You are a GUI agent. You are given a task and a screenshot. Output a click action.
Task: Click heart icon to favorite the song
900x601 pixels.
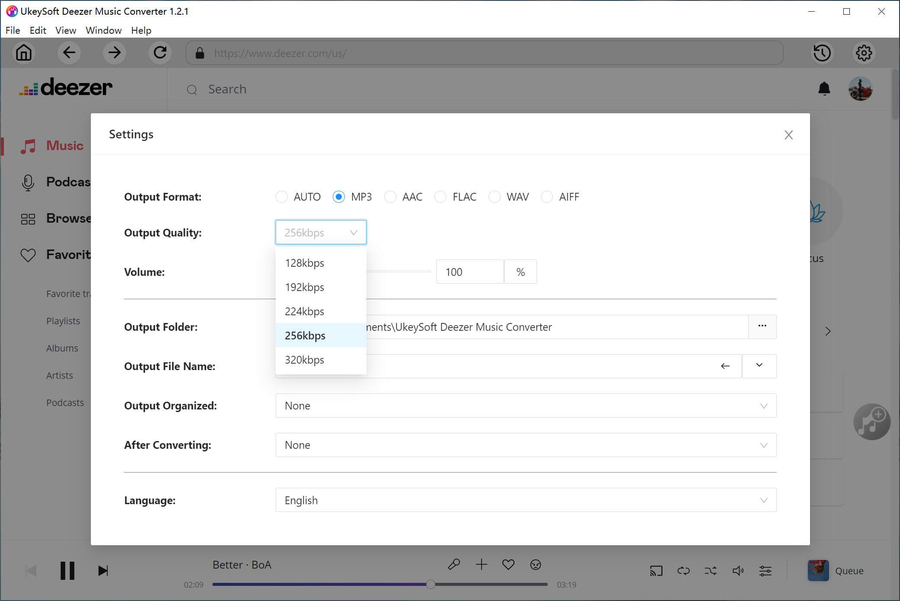508,565
